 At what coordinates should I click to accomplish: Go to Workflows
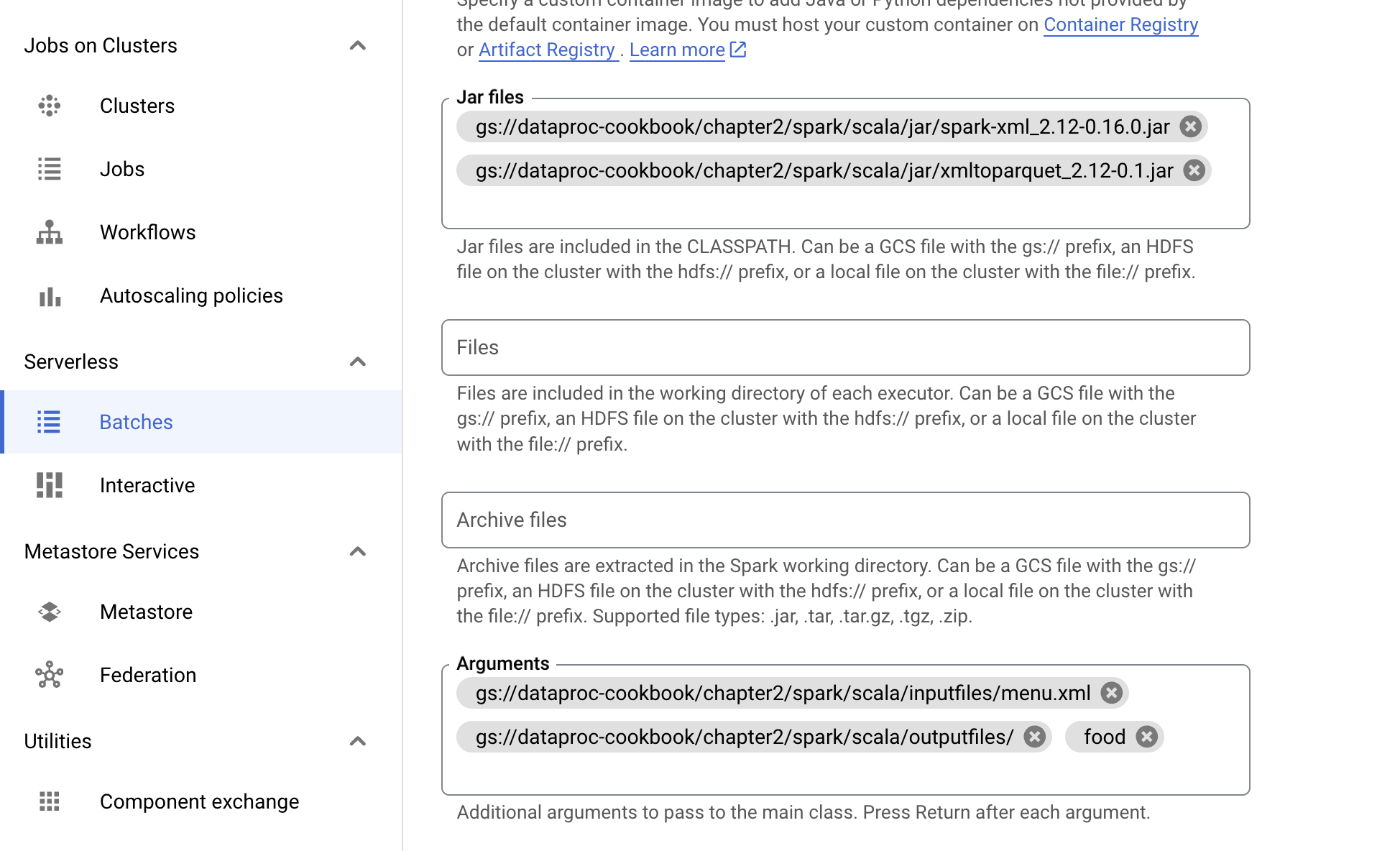[x=148, y=232]
